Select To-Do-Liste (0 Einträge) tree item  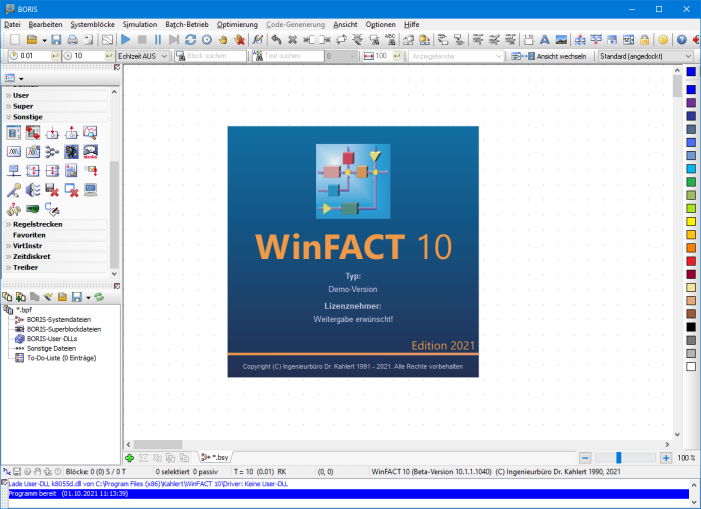pyautogui.click(x=61, y=358)
